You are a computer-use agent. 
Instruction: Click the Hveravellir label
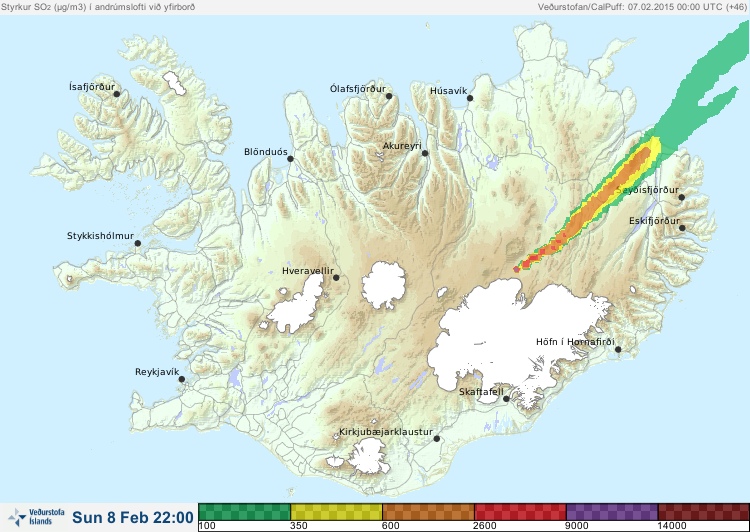308,271
